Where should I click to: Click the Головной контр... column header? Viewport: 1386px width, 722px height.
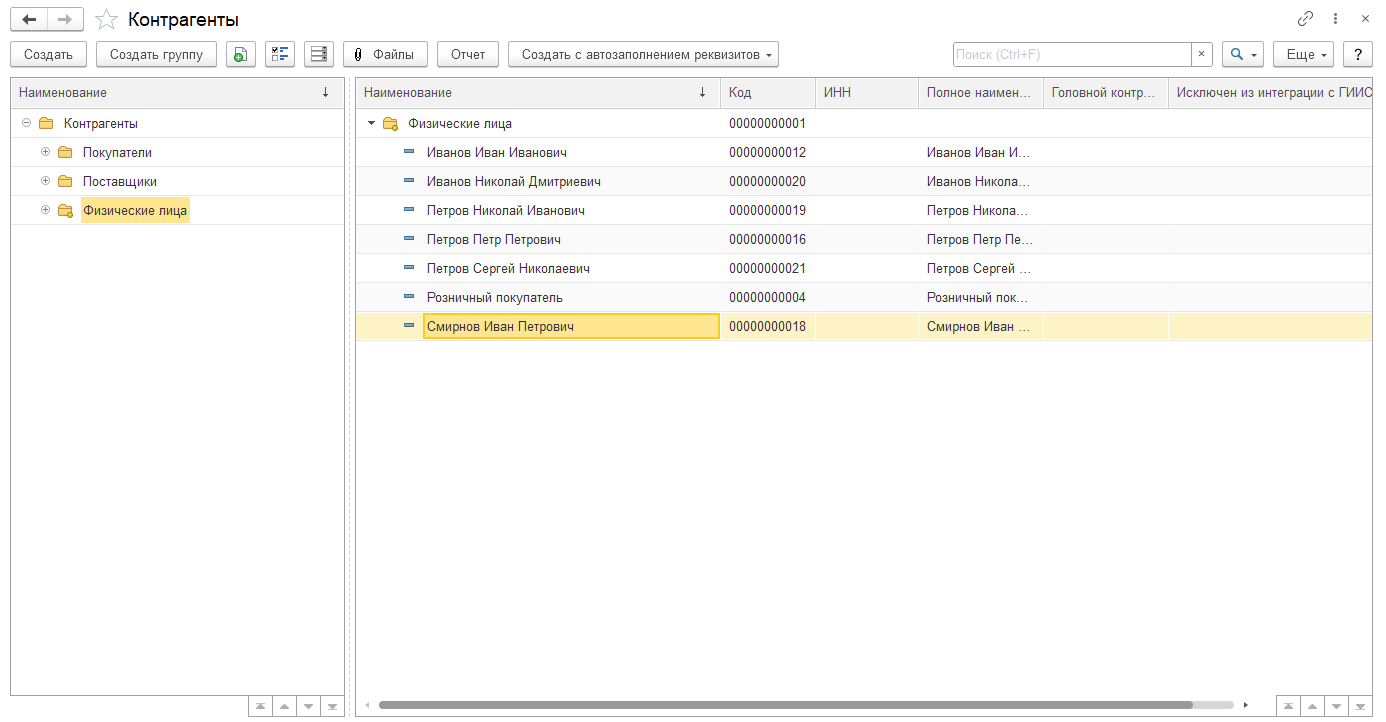coord(1106,92)
